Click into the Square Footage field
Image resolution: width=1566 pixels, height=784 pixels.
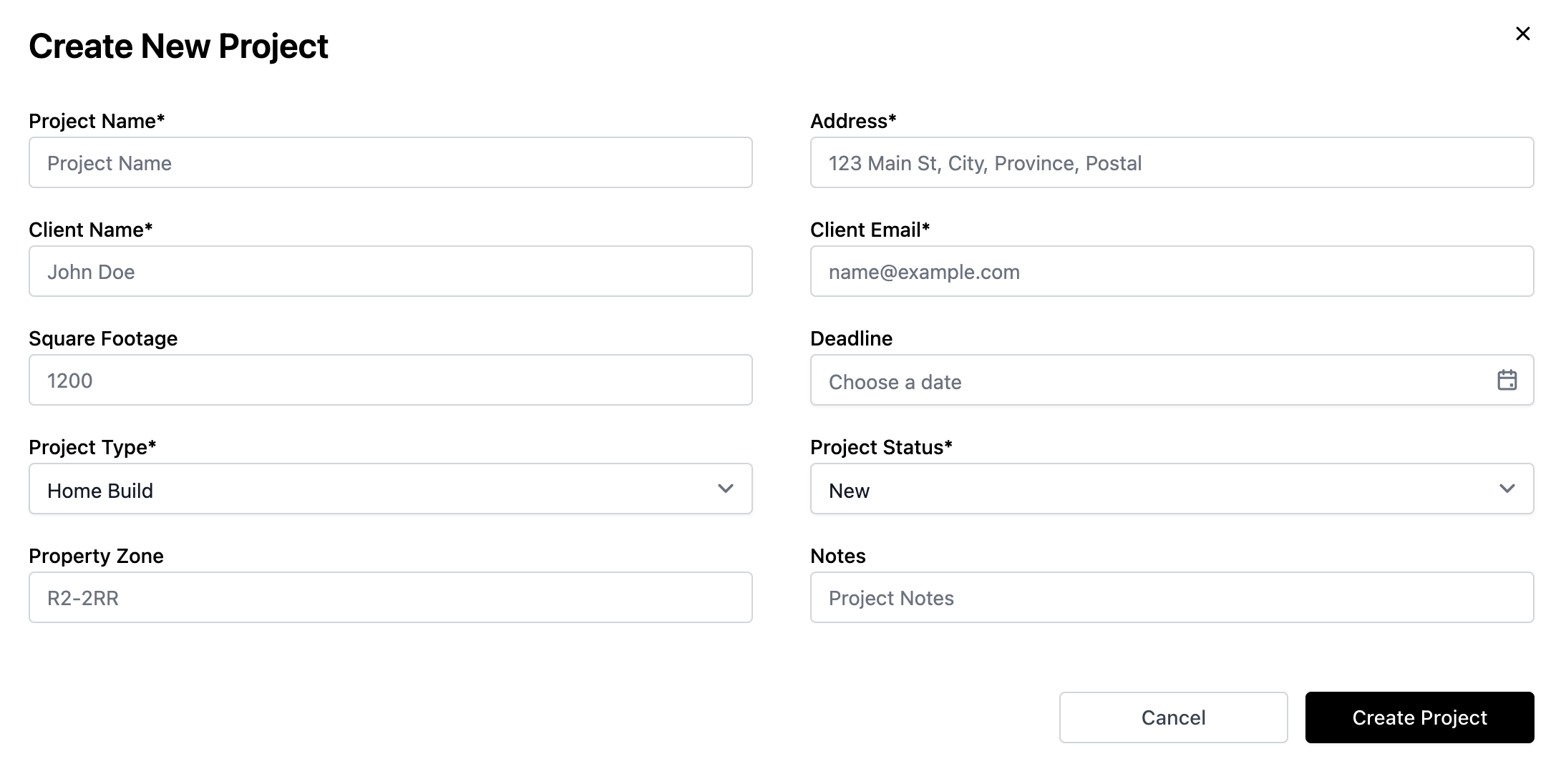point(391,380)
